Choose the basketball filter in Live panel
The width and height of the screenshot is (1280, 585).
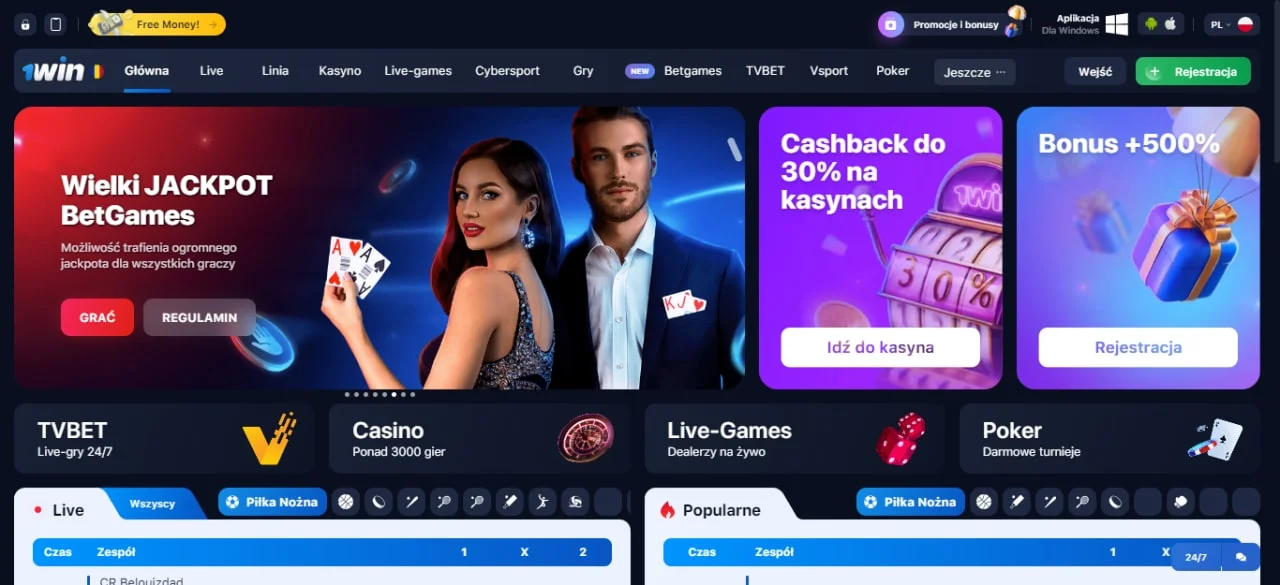346,502
